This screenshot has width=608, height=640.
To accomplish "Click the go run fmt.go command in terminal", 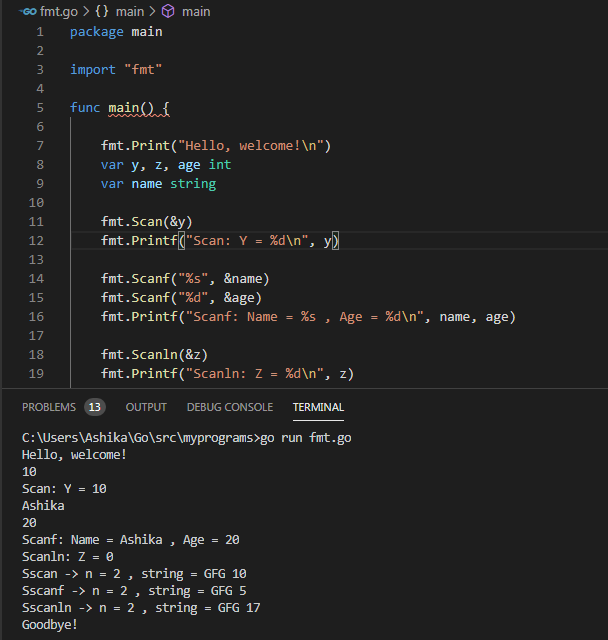I will (305, 438).
